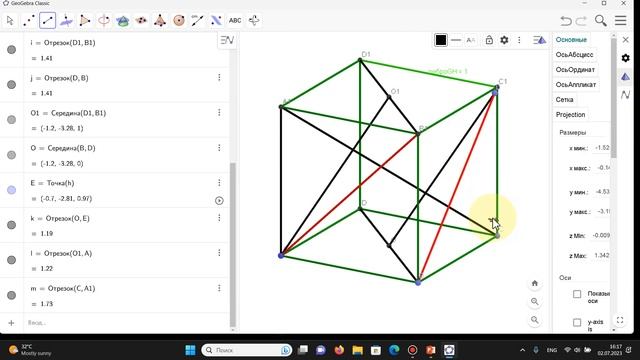
Task: Select the Move arrow tool
Action: click(10, 20)
